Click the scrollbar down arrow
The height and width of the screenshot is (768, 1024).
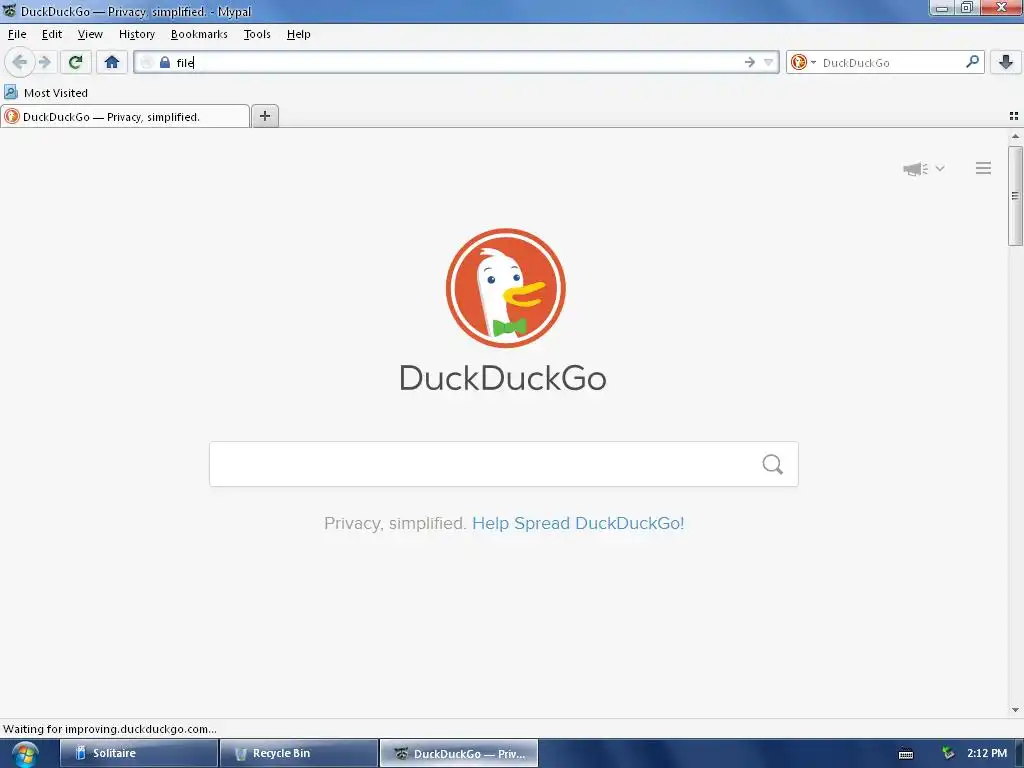tap(1015, 710)
